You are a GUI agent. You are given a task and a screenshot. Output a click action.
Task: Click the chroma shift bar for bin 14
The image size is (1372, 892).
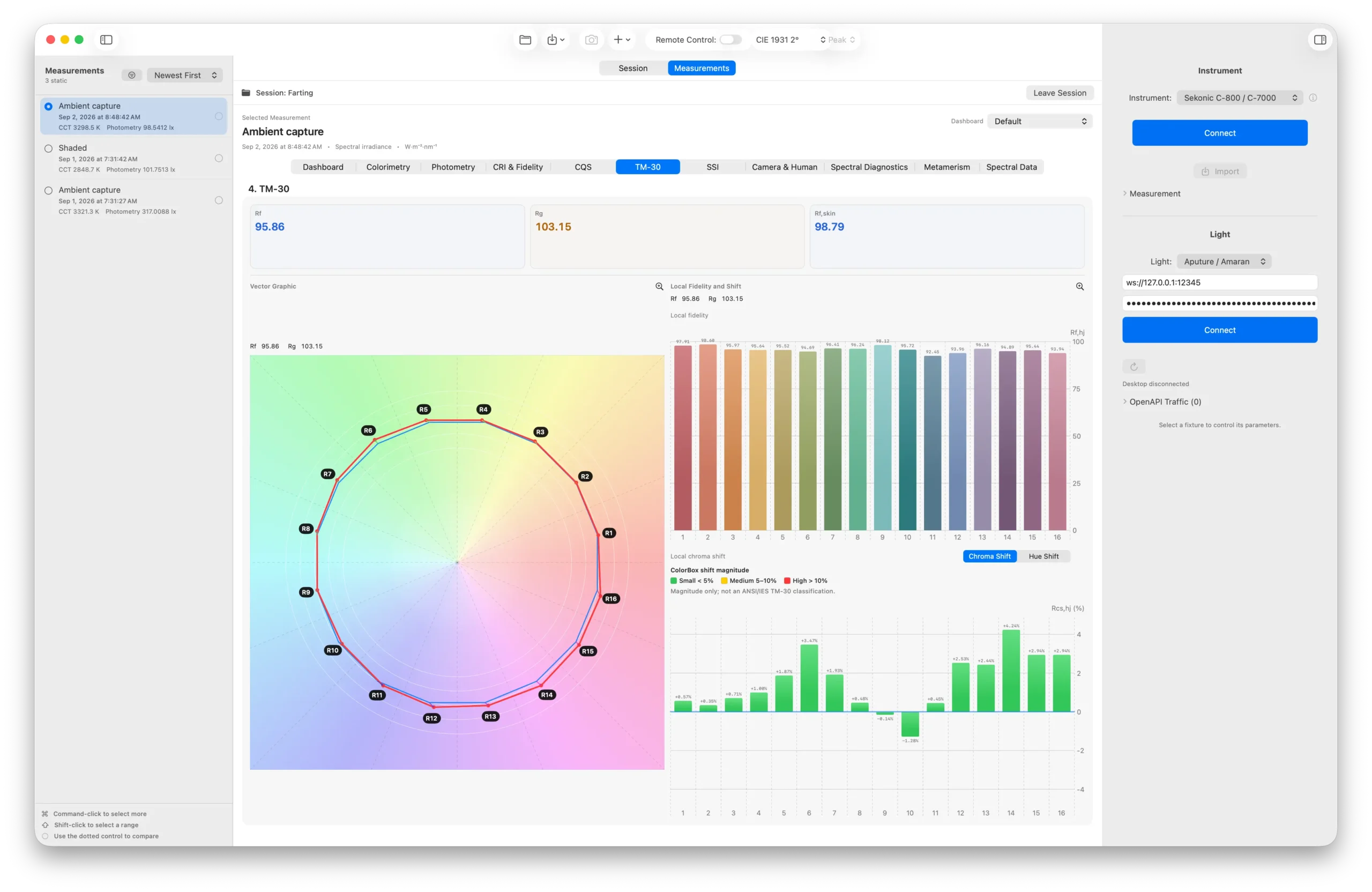pos(1011,671)
